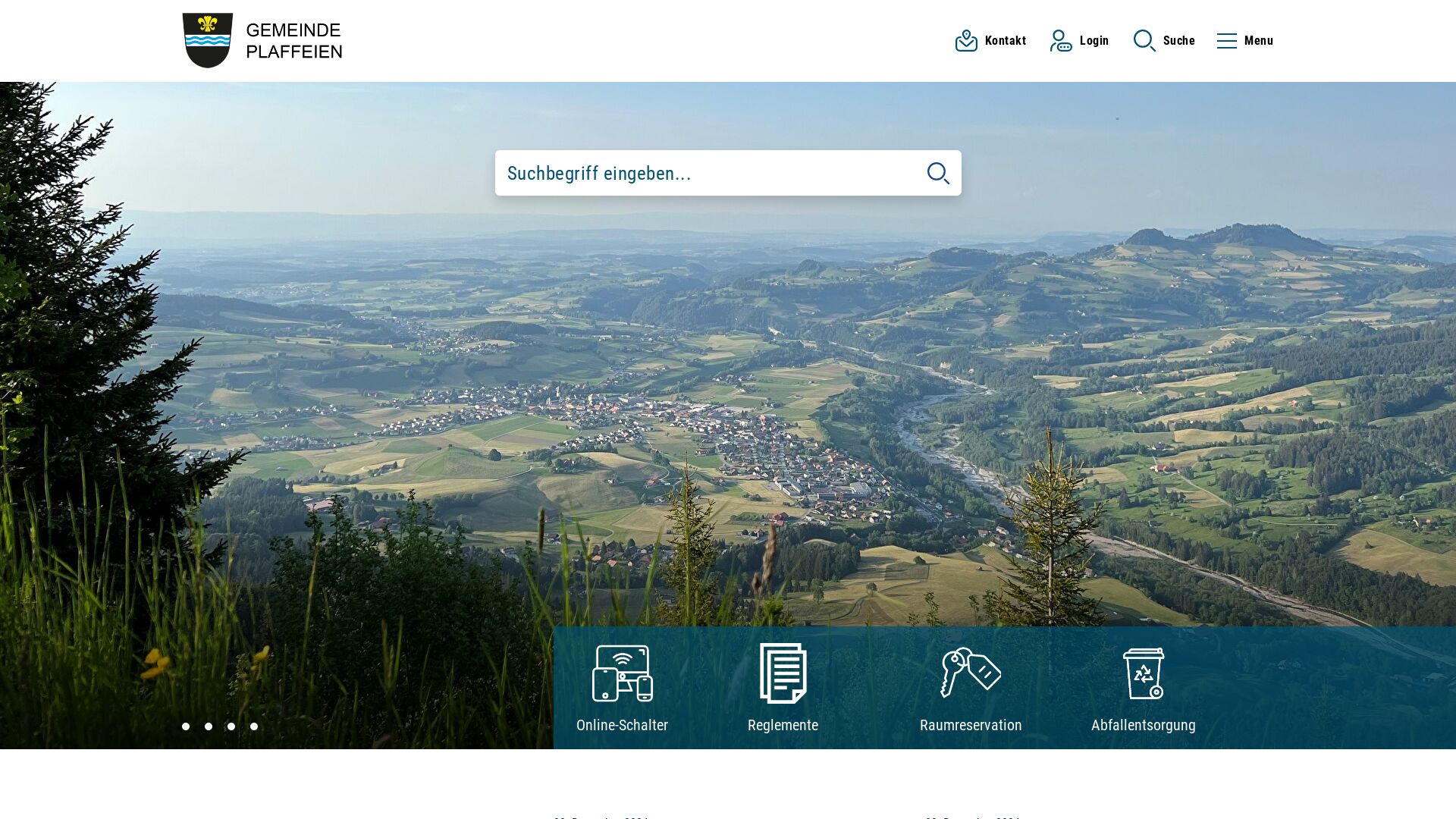Screen dimensions: 1456x819
Task: Select the fourth slideshow dot
Action: [x=254, y=726]
